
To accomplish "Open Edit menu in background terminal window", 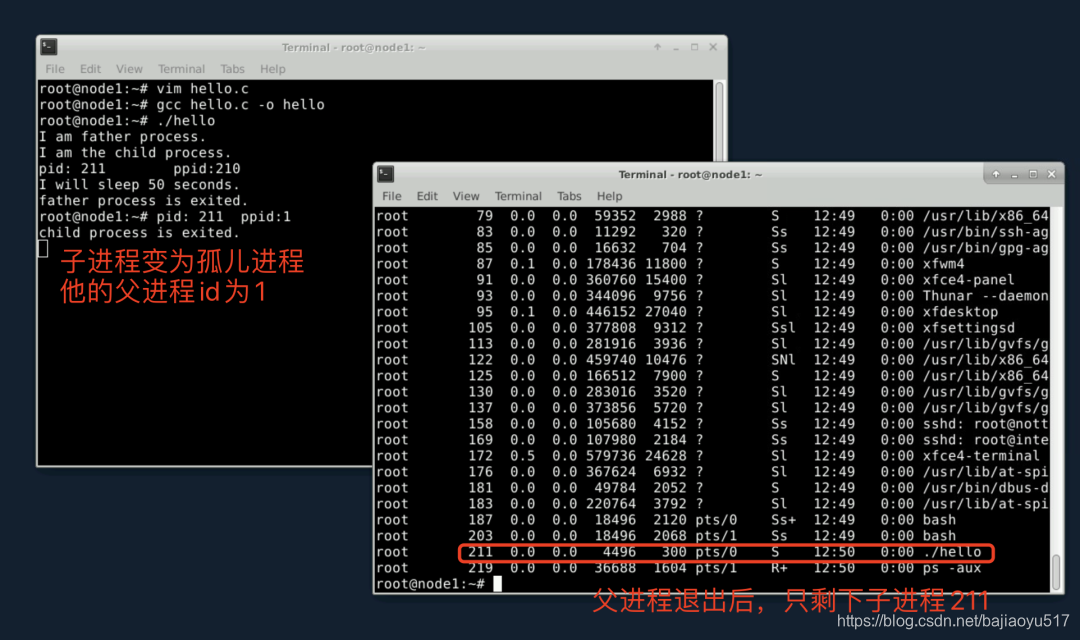I will pos(90,69).
